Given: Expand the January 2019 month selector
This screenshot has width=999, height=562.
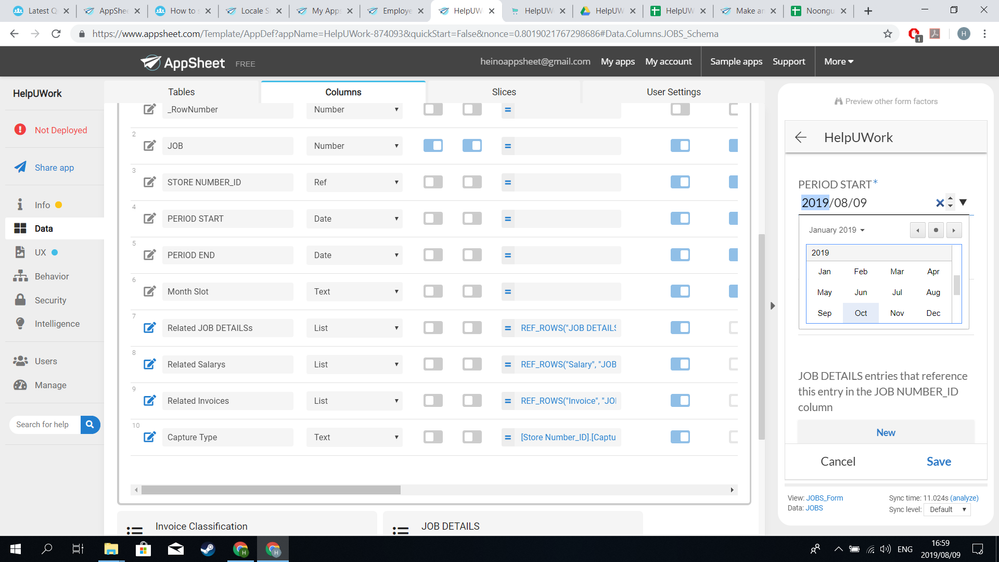Looking at the screenshot, I should click(837, 230).
